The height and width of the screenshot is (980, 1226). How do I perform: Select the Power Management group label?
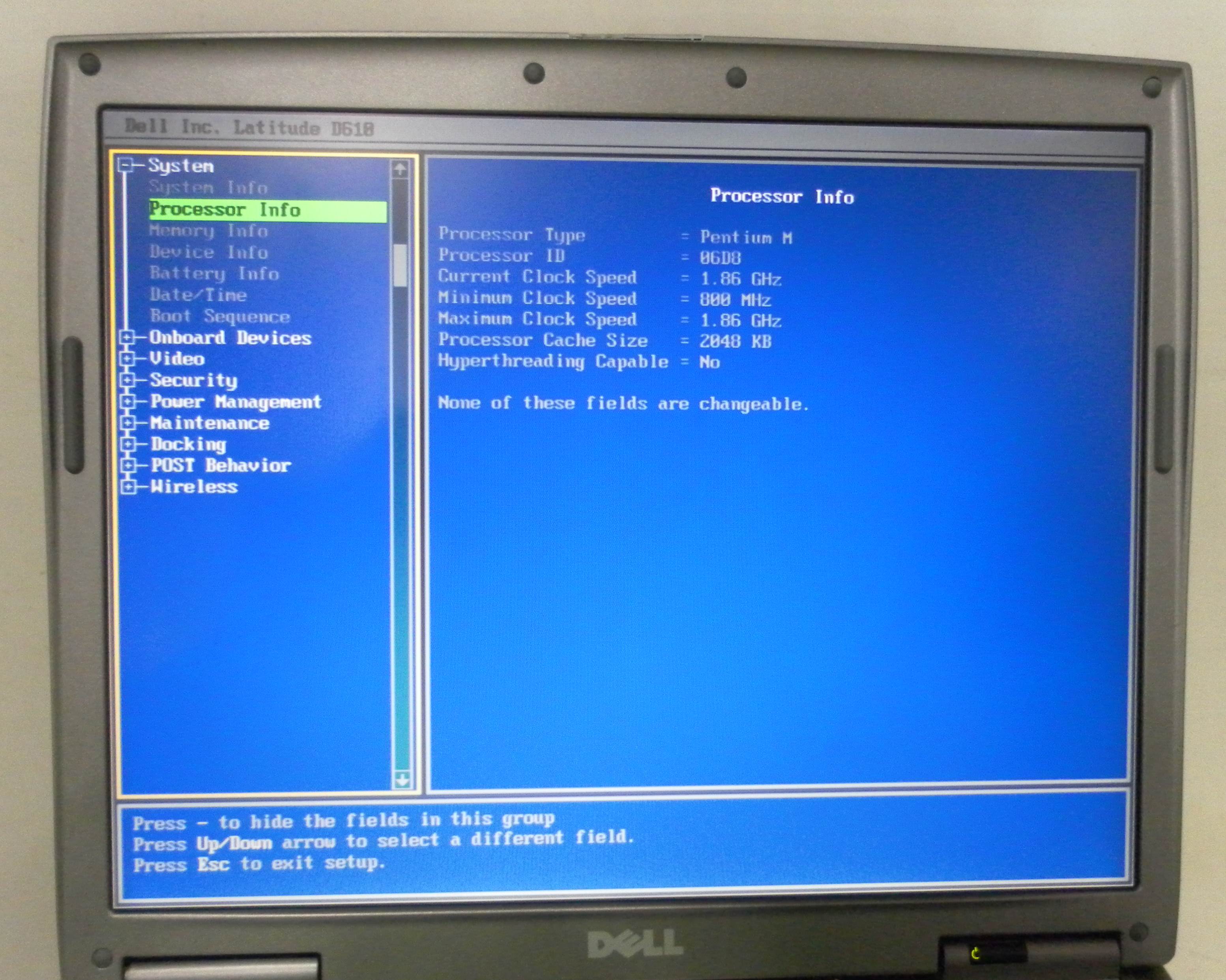pos(236,402)
